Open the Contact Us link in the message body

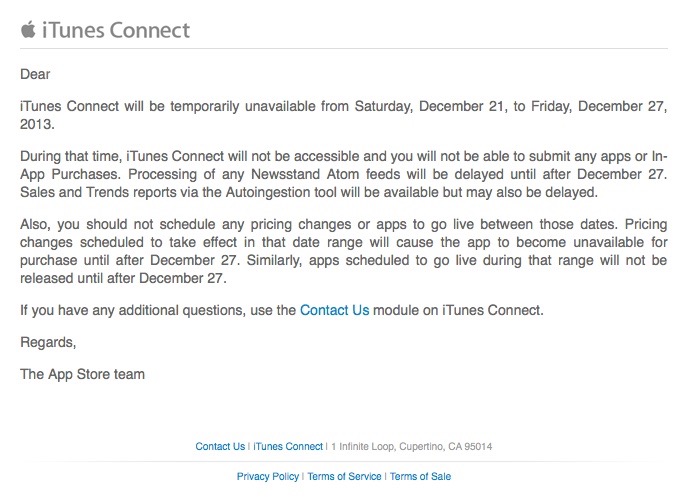point(334,310)
